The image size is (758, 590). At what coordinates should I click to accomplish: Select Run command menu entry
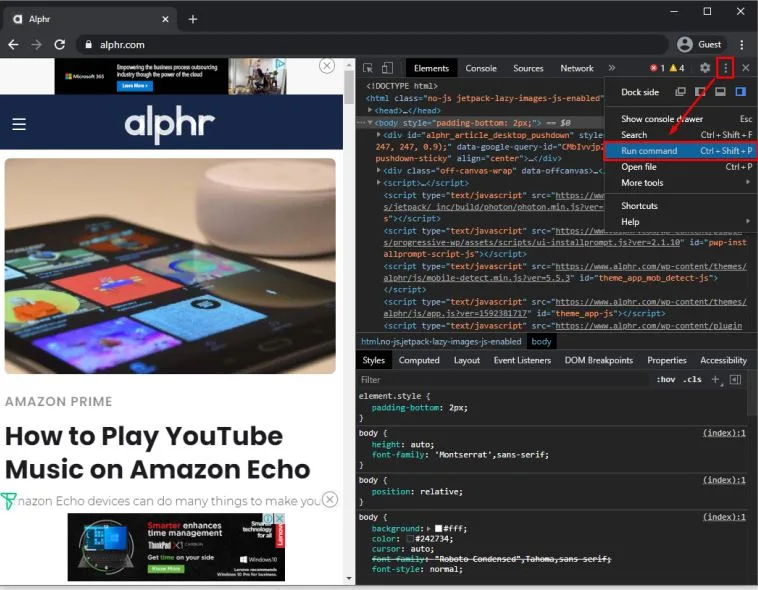point(682,151)
